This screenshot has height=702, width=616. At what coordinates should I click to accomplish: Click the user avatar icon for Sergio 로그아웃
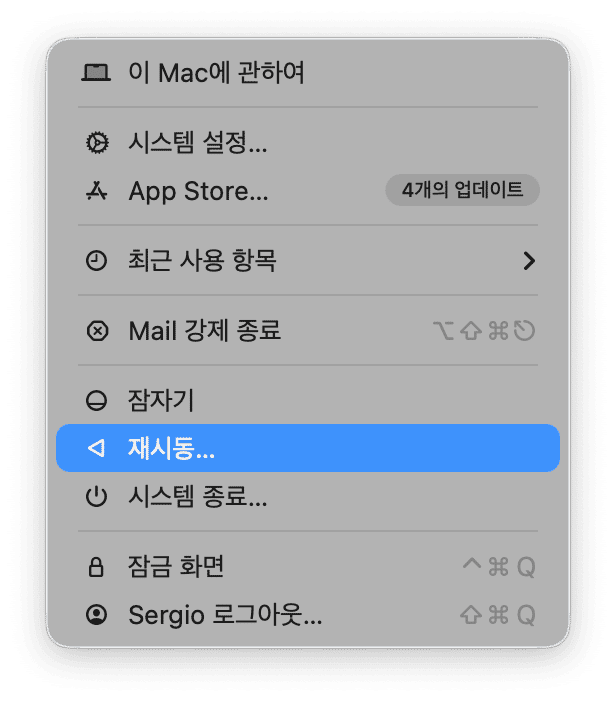coord(96,615)
